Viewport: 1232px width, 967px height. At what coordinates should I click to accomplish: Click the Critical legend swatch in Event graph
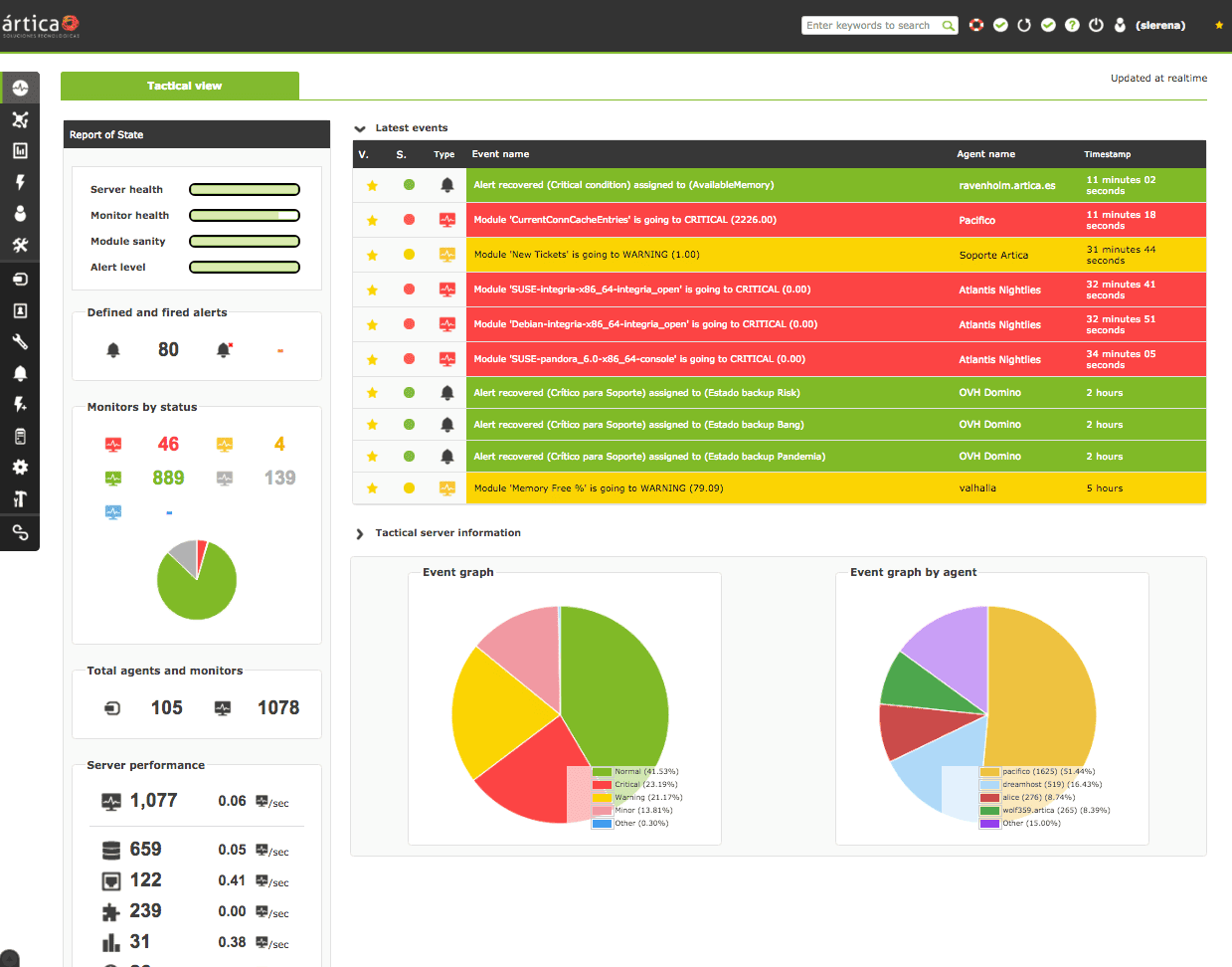tap(602, 785)
